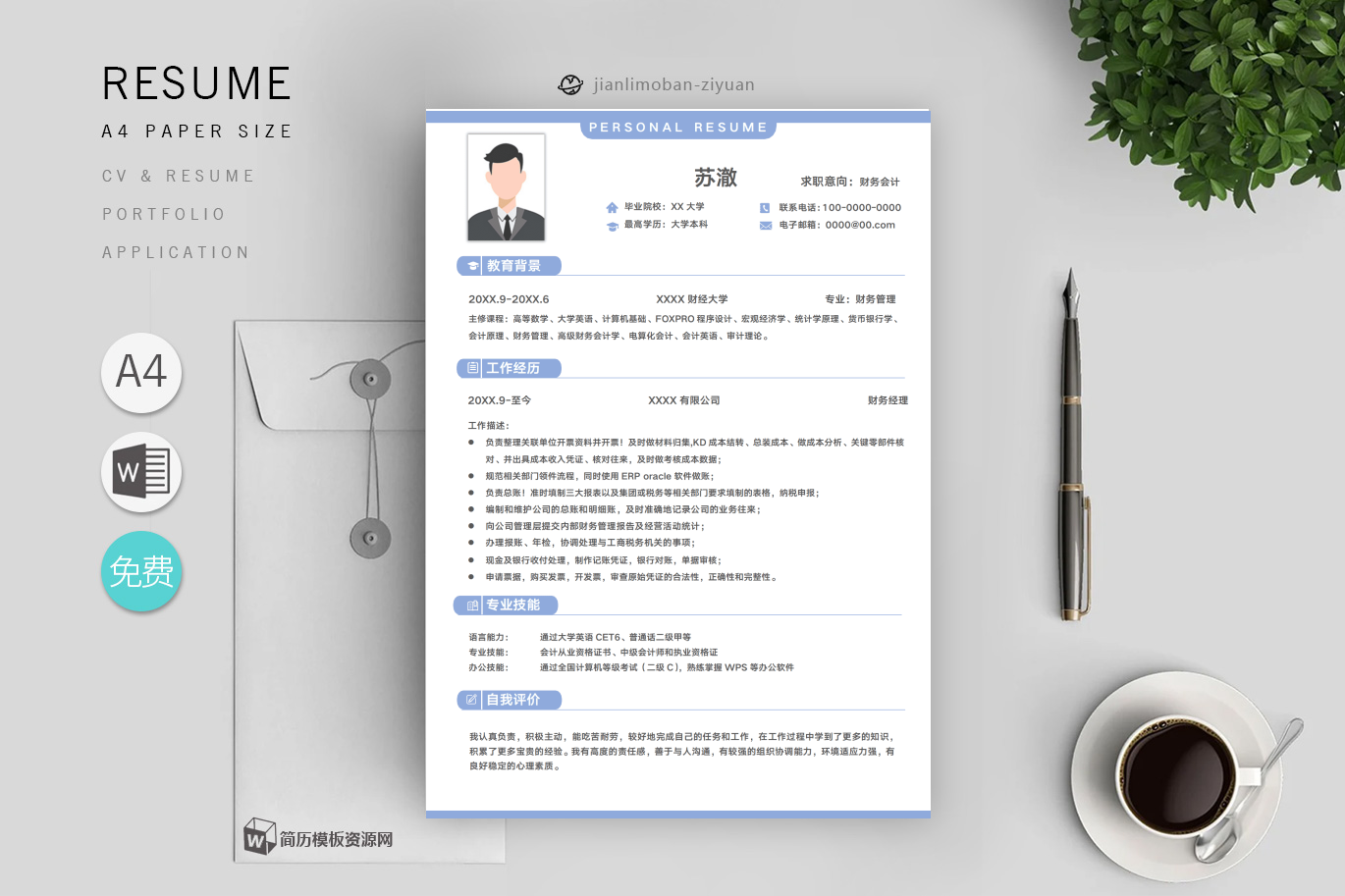Select the 教育背景 section header
The height and width of the screenshot is (896, 1345).
512,266
